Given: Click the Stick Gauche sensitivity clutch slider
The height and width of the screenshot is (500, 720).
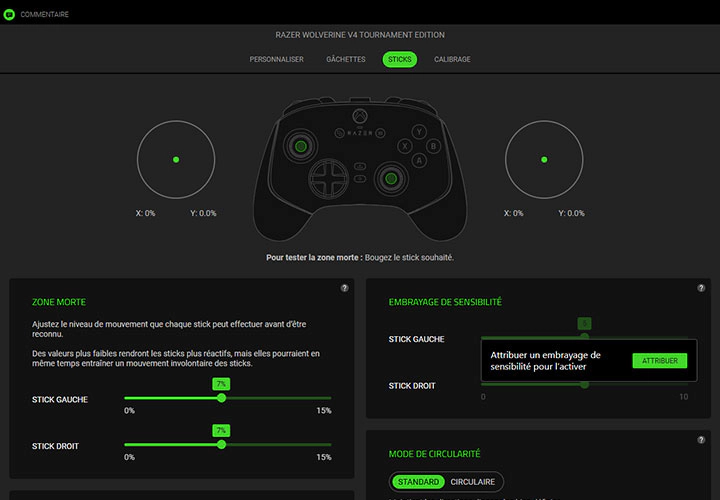Looking at the screenshot, I should [x=584, y=337].
